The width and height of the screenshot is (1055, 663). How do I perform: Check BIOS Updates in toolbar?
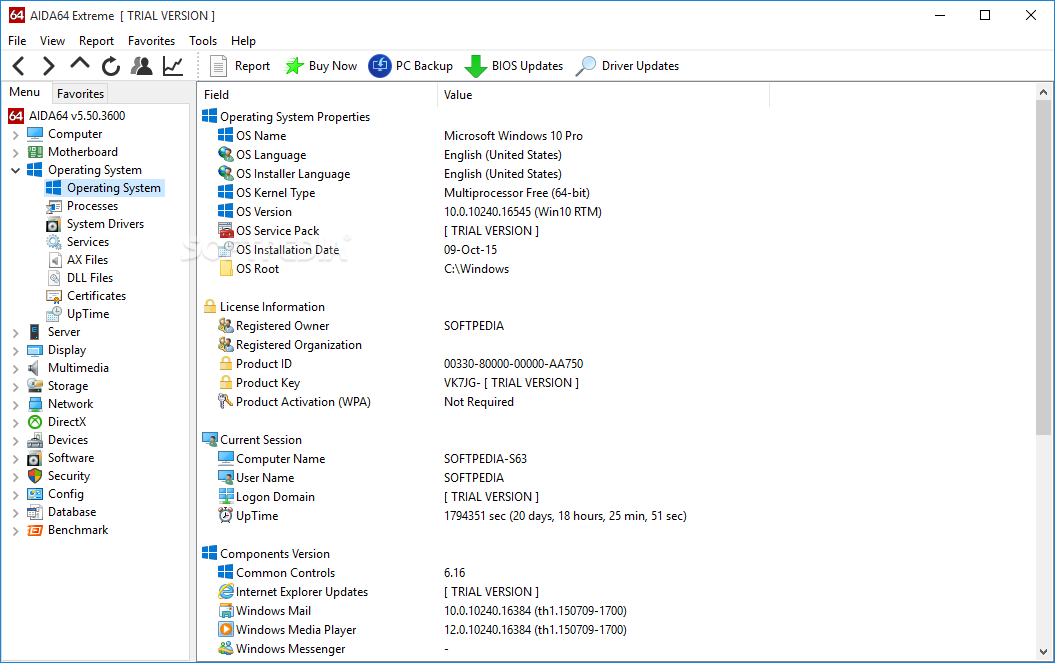[x=514, y=66]
